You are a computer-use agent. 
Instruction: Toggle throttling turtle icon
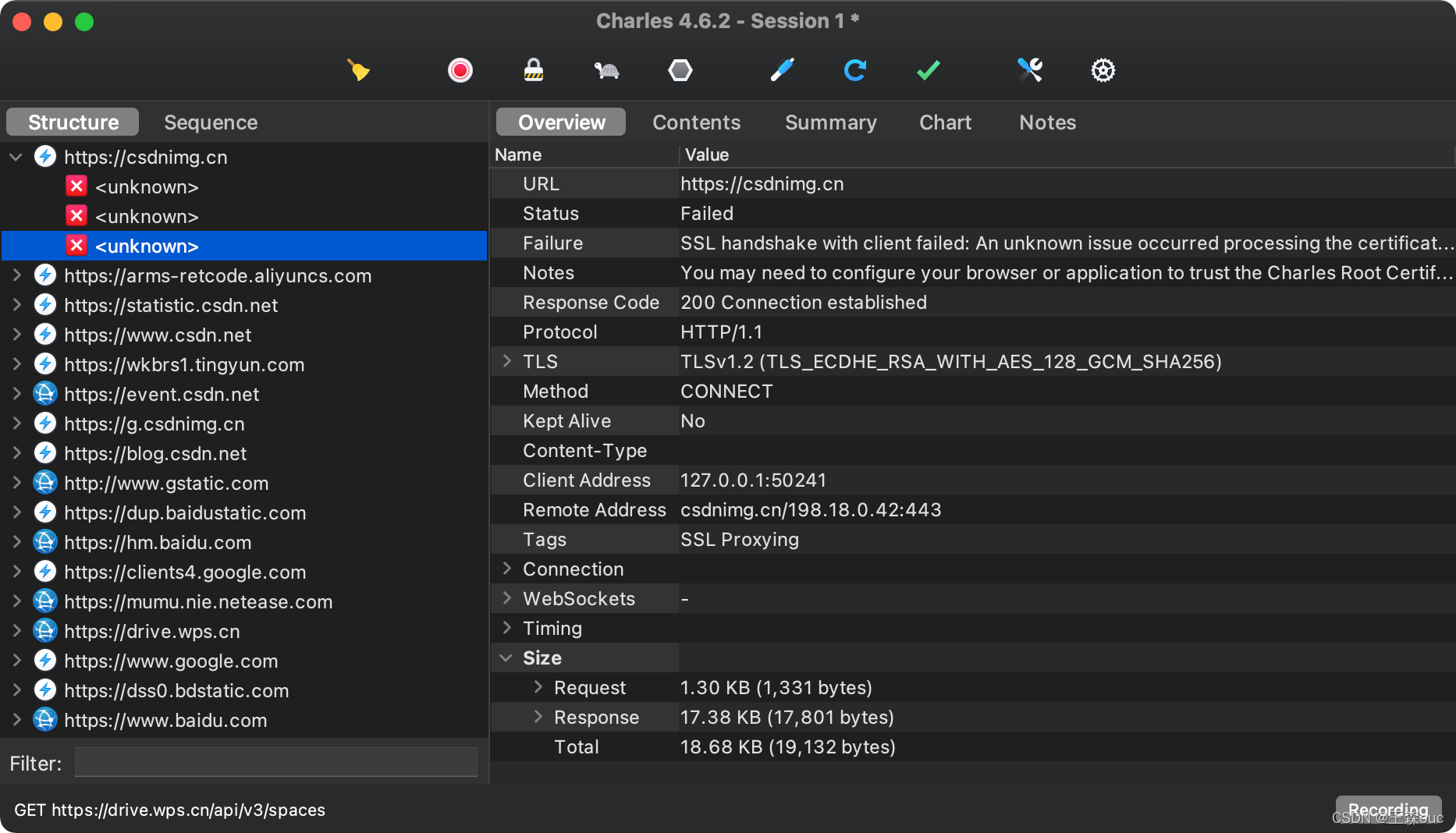pos(606,70)
